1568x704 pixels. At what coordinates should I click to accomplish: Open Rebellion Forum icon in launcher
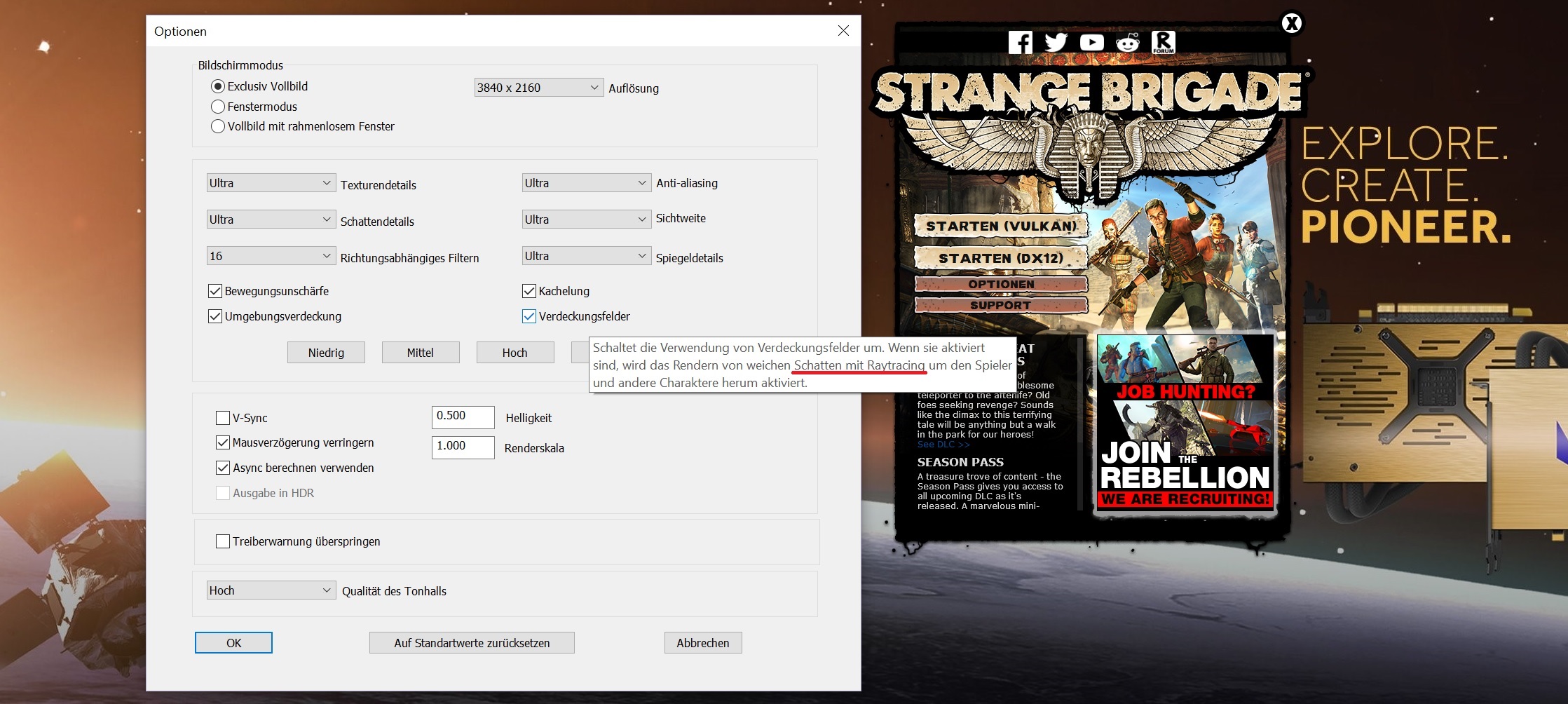coord(1164,43)
